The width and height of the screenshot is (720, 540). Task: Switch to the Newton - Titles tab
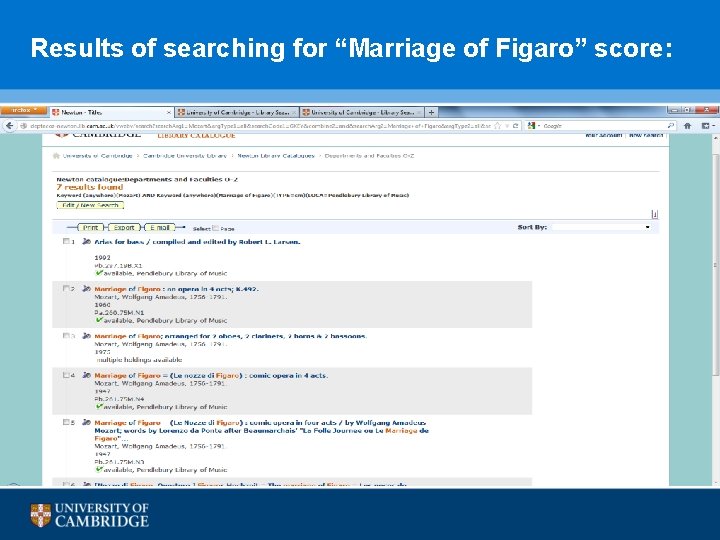point(111,112)
